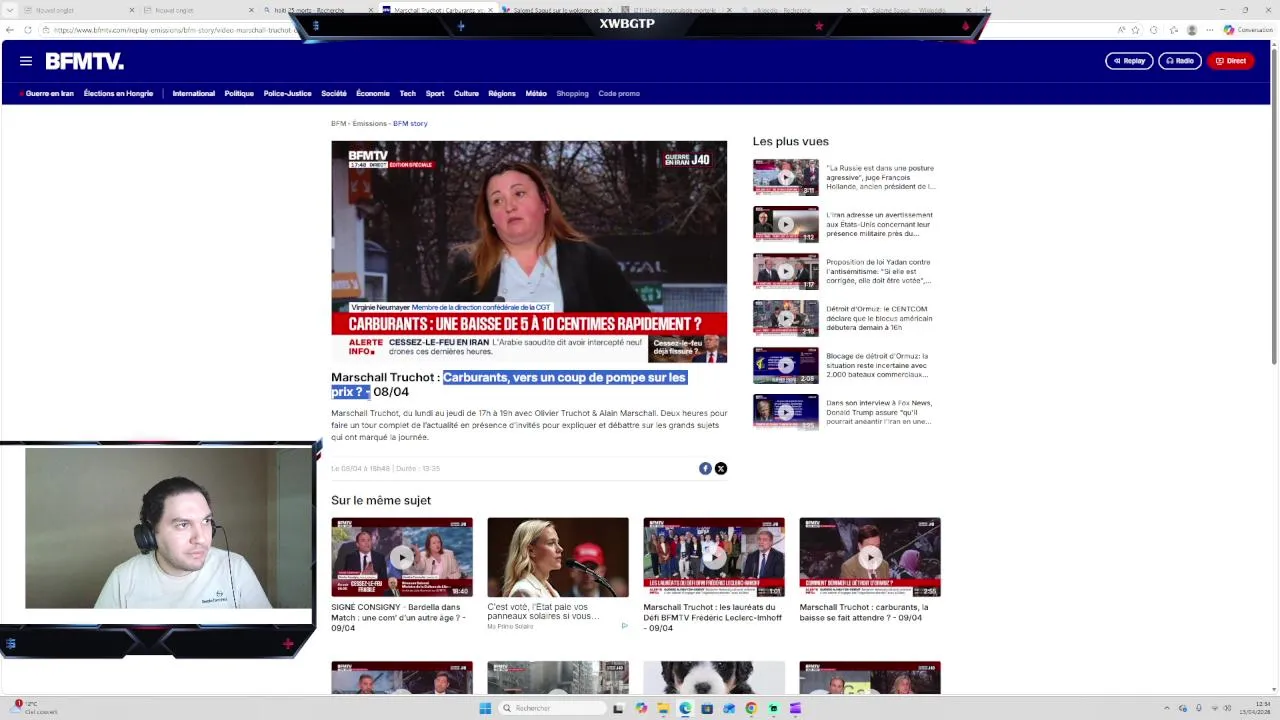Click the Microsoft Edge taskbar icon
The width and height of the screenshot is (1280, 720).
685,708
